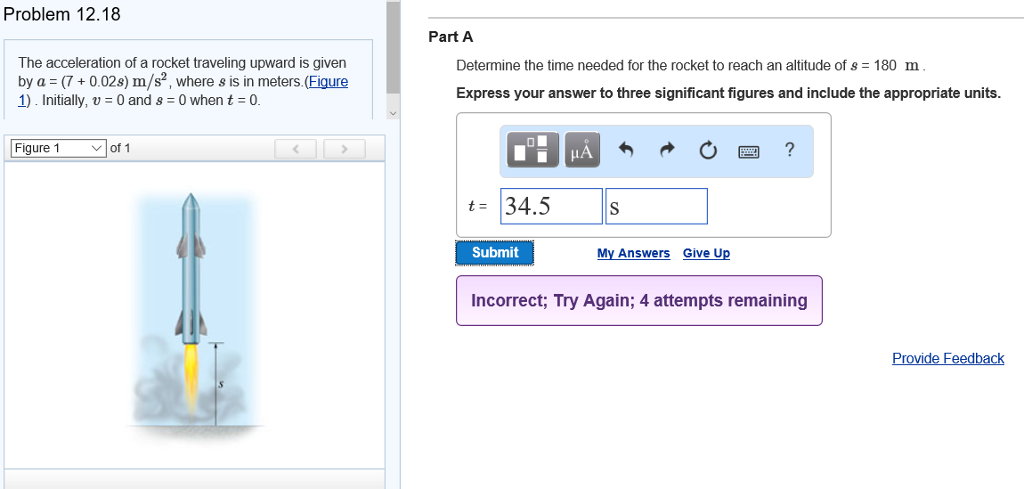Screen dimensions: 1024x489
Task: Open the µÅ symbols and units menu
Action: (582, 151)
